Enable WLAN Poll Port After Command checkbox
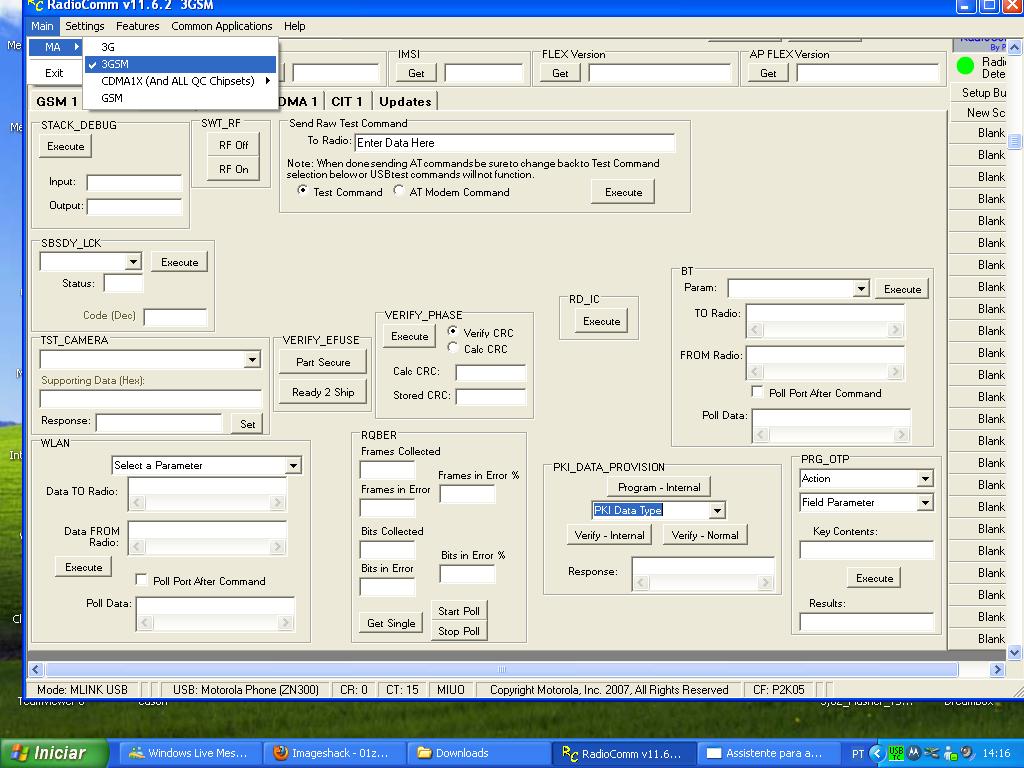 [x=141, y=579]
